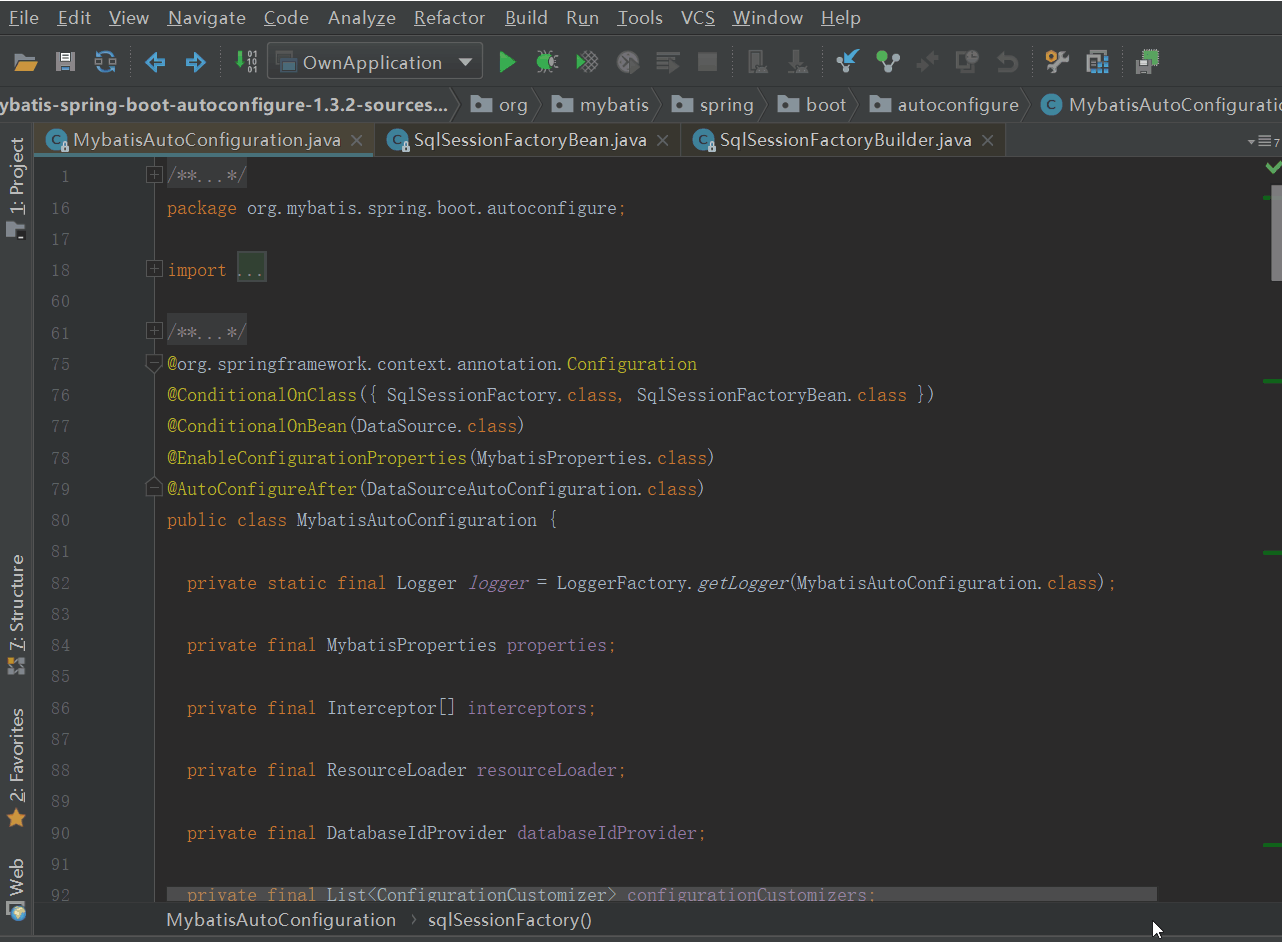
Task: Click the Profiler run icon
Action: [627, 62]
